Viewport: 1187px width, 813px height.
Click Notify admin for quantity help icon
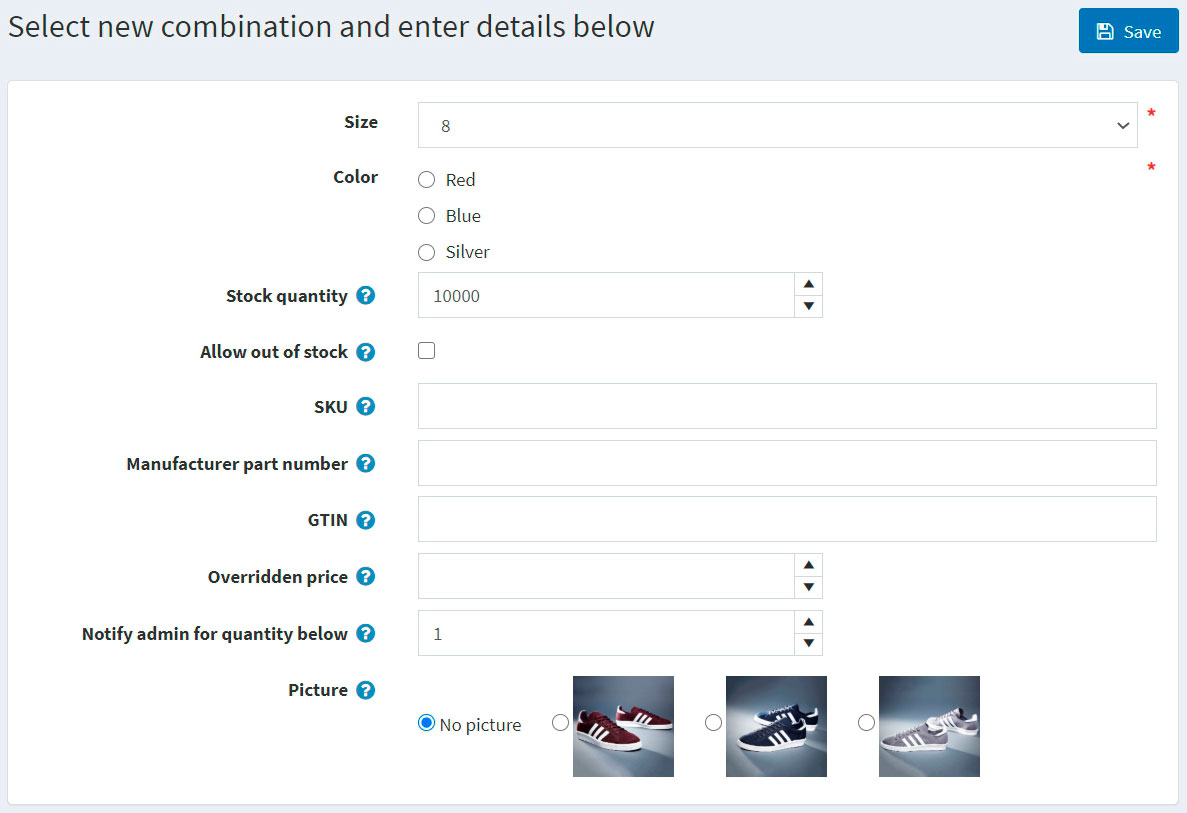click(x=366, y=634)
